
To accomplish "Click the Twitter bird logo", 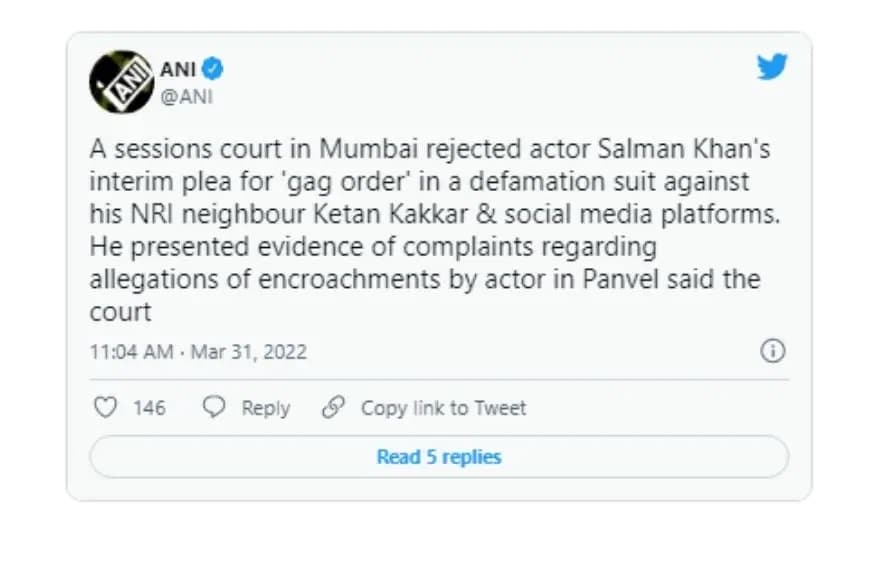I will [x=772, y=67].
